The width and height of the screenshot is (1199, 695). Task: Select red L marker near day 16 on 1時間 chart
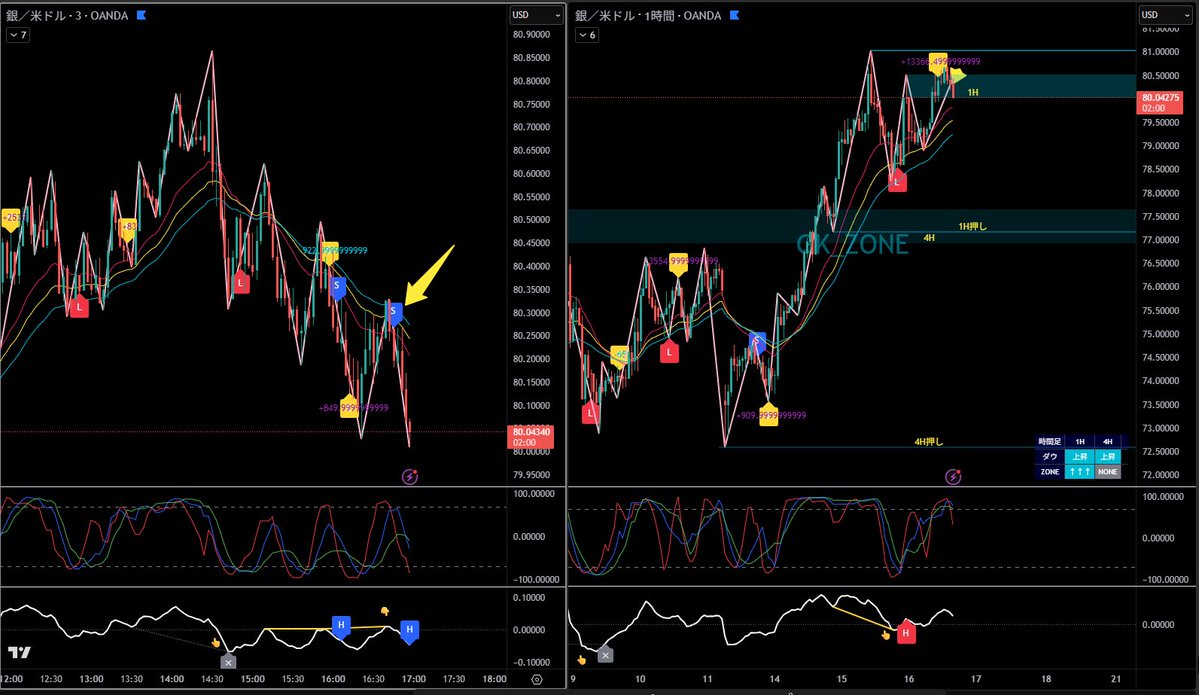tap(897, 181)
